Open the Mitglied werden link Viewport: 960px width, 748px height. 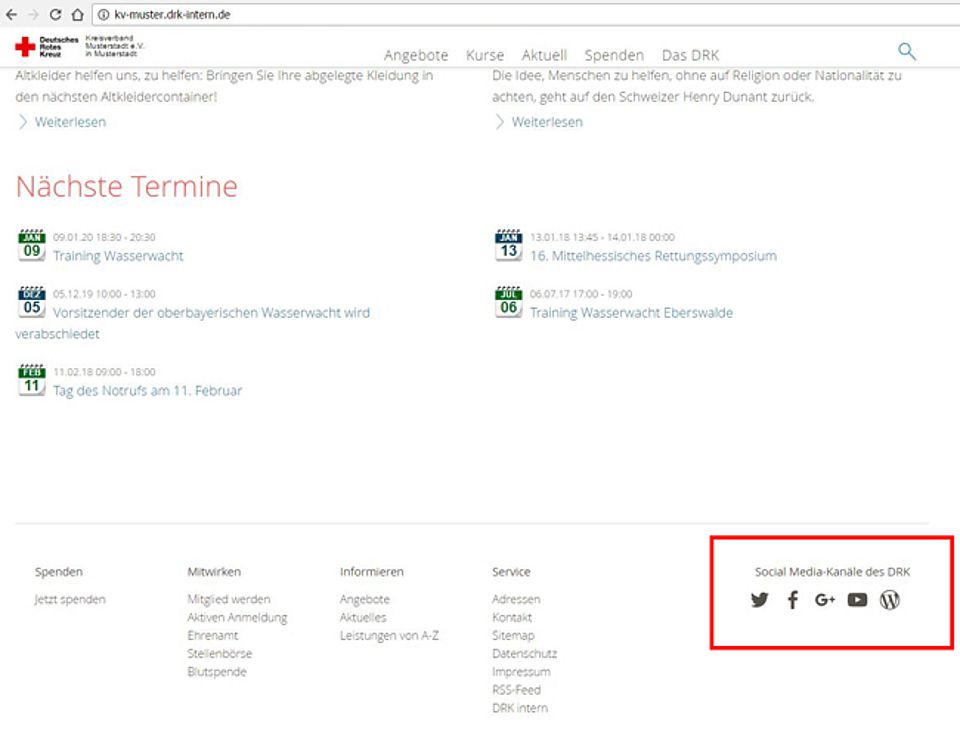pos(228,599)
